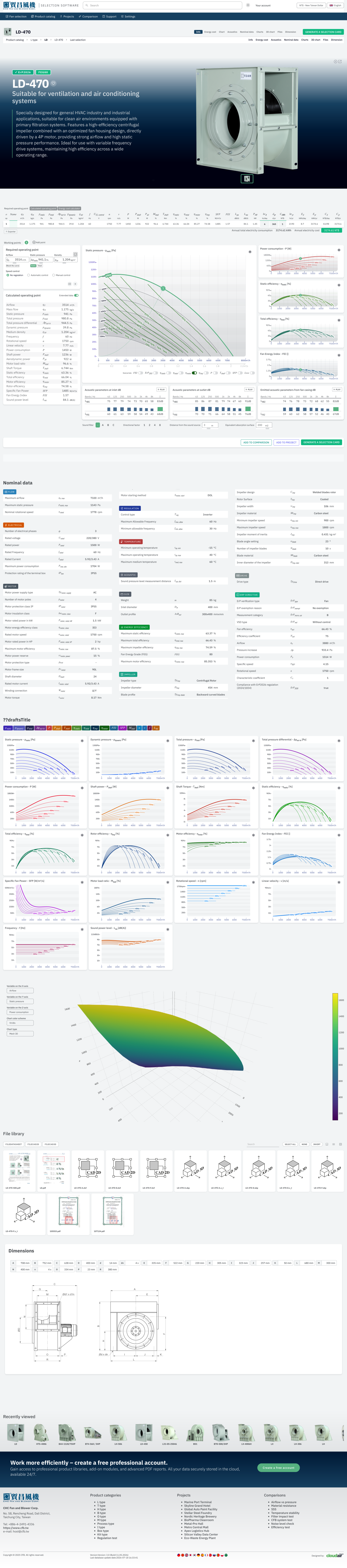This screenshot has width=347, height=1568.
Task: Click the download icon below the fan image
Action: point(247,178)
